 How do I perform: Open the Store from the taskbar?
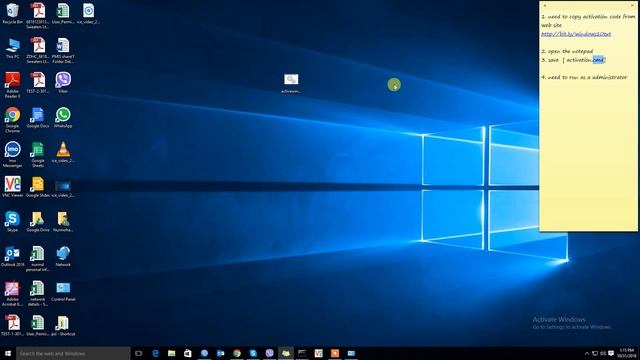[188, 353]
